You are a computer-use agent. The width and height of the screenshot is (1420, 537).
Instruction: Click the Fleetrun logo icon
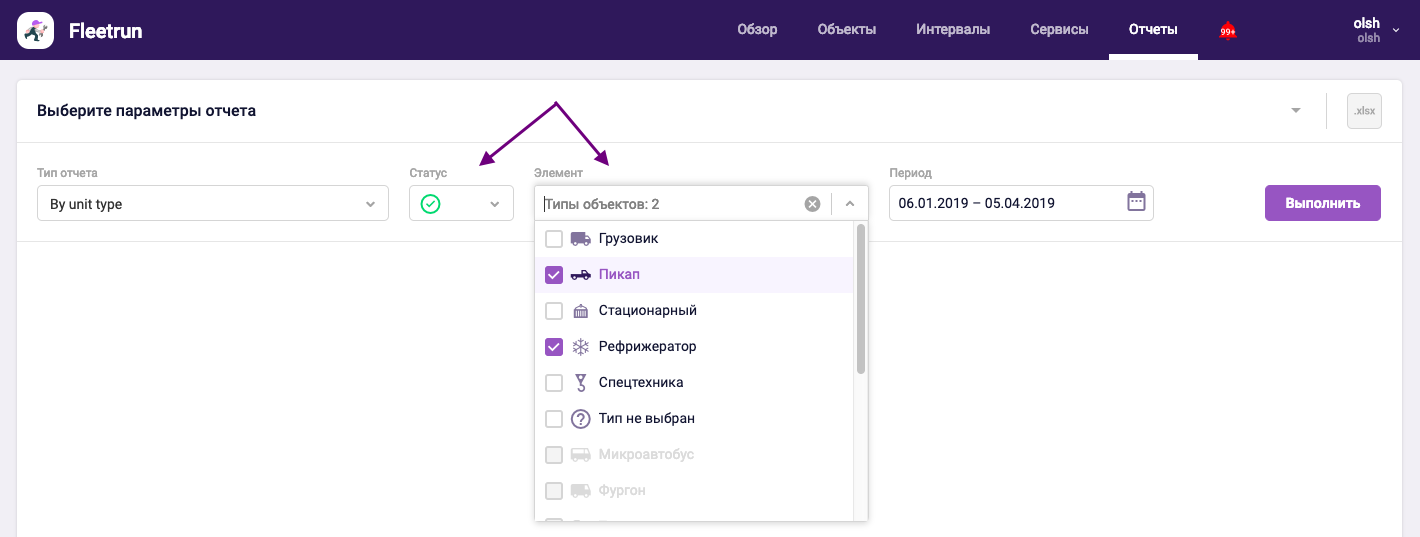pos(36,31)
